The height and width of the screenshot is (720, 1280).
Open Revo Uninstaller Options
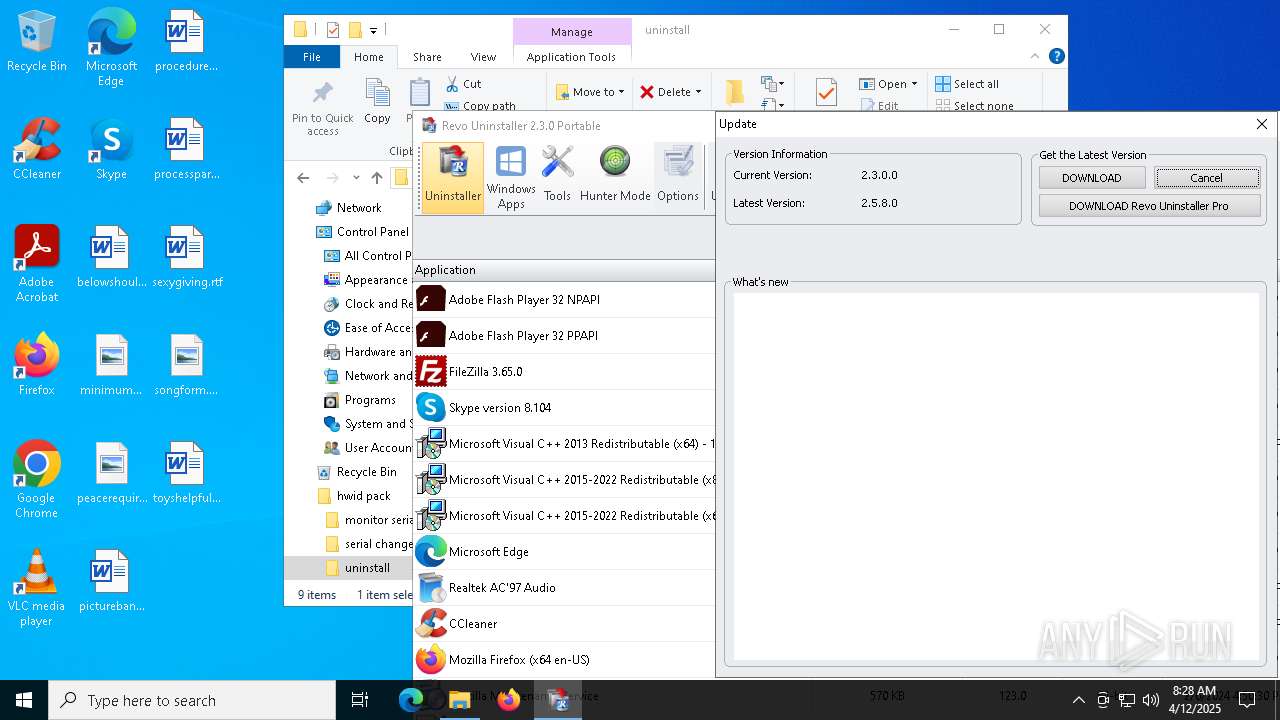[x=678, y=176]
